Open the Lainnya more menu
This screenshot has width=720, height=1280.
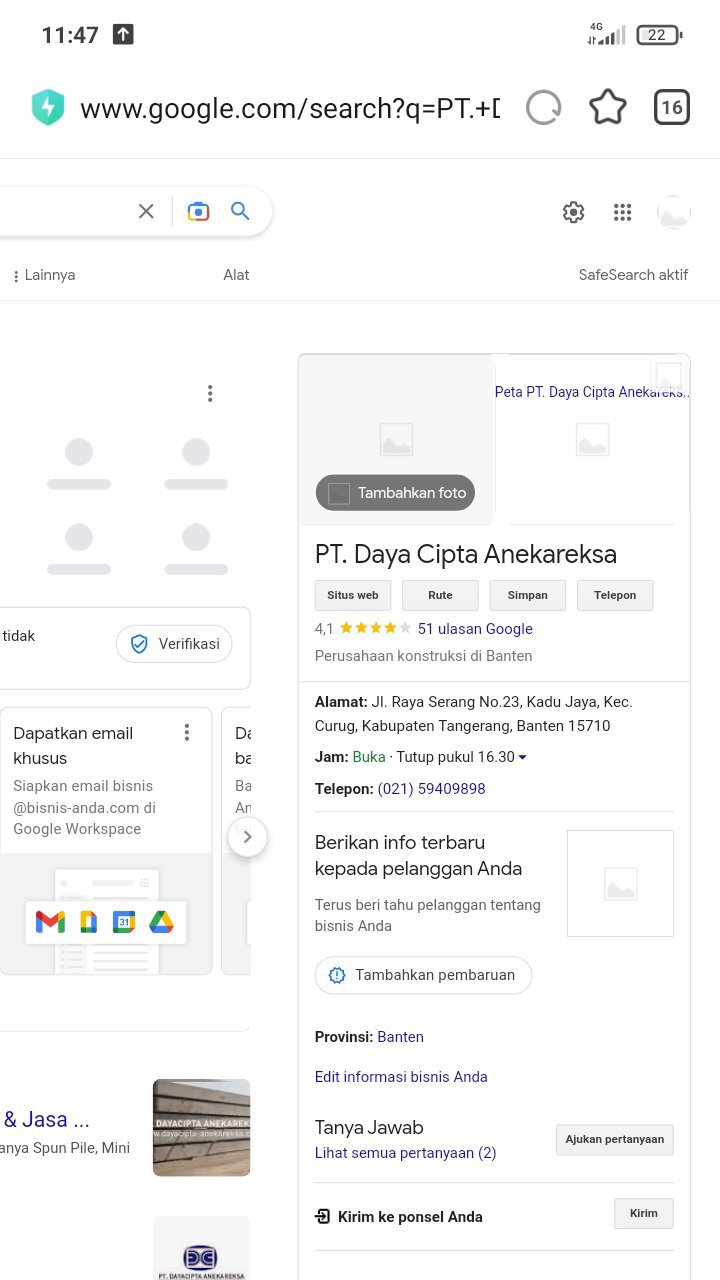44,275
